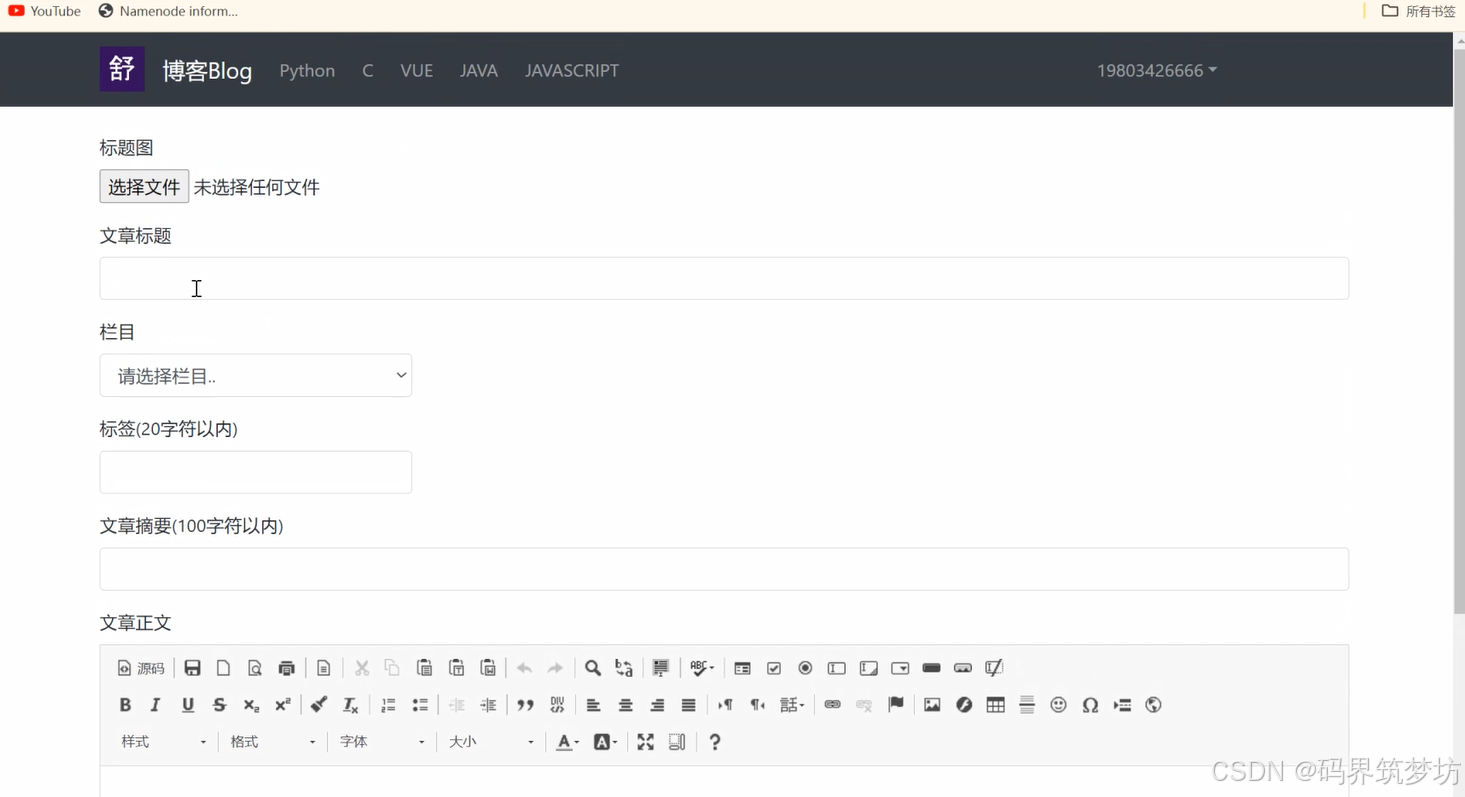This screenshot has height=797, width=1465.
Task: Open the 字体 font dropdown
Action: (382, 742)
